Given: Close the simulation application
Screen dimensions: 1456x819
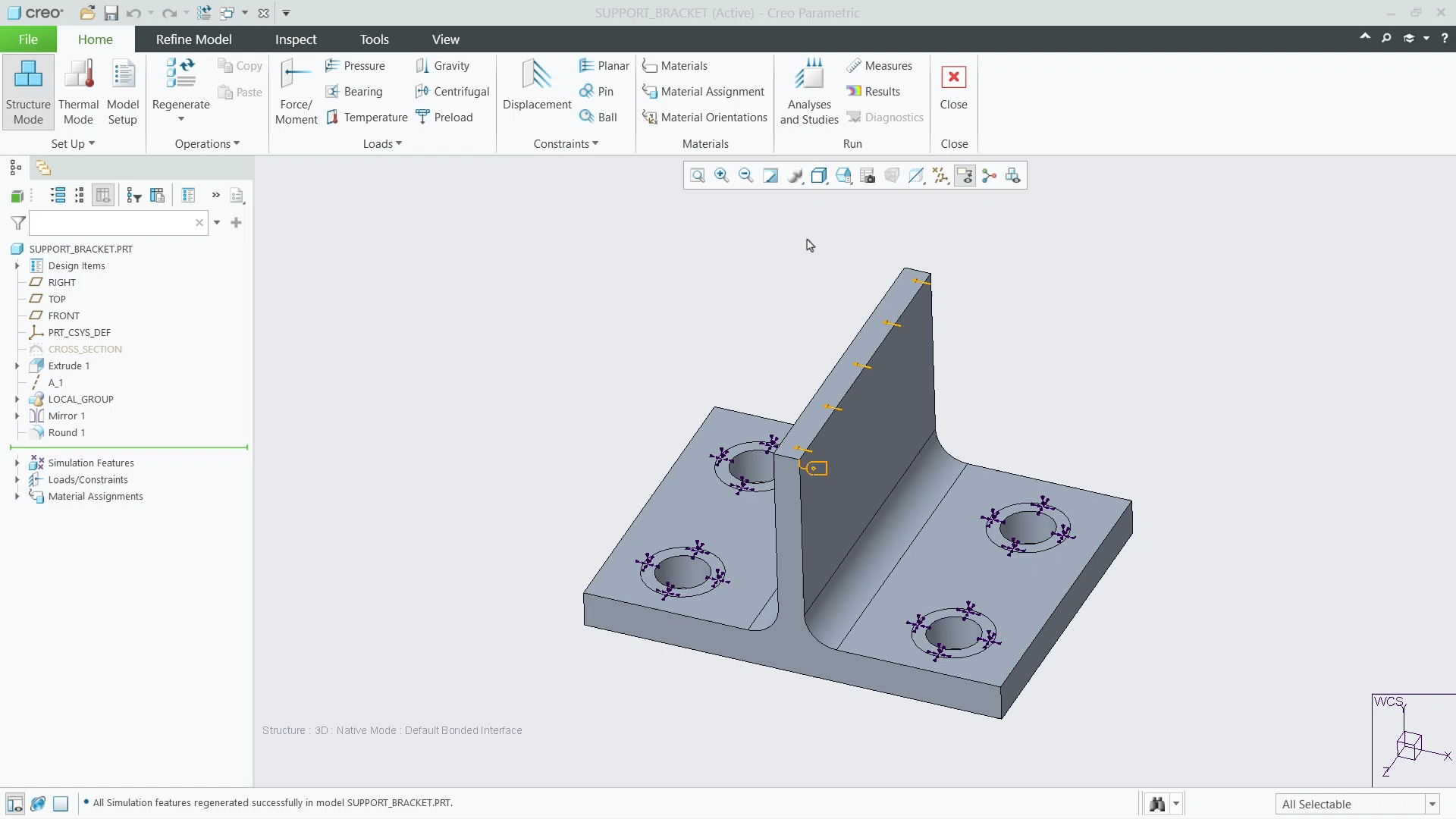Looking at the screenshot, I should click(x=953, y=87).
